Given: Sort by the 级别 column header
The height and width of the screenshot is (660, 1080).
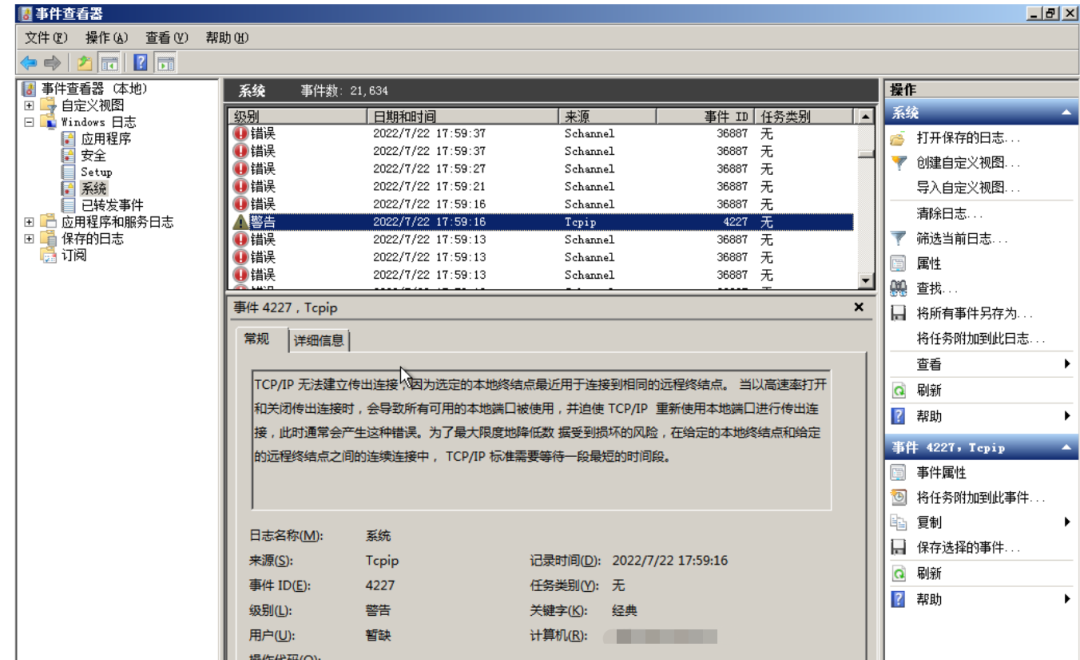Looking at the screenshot, I should tap(297, 116).
